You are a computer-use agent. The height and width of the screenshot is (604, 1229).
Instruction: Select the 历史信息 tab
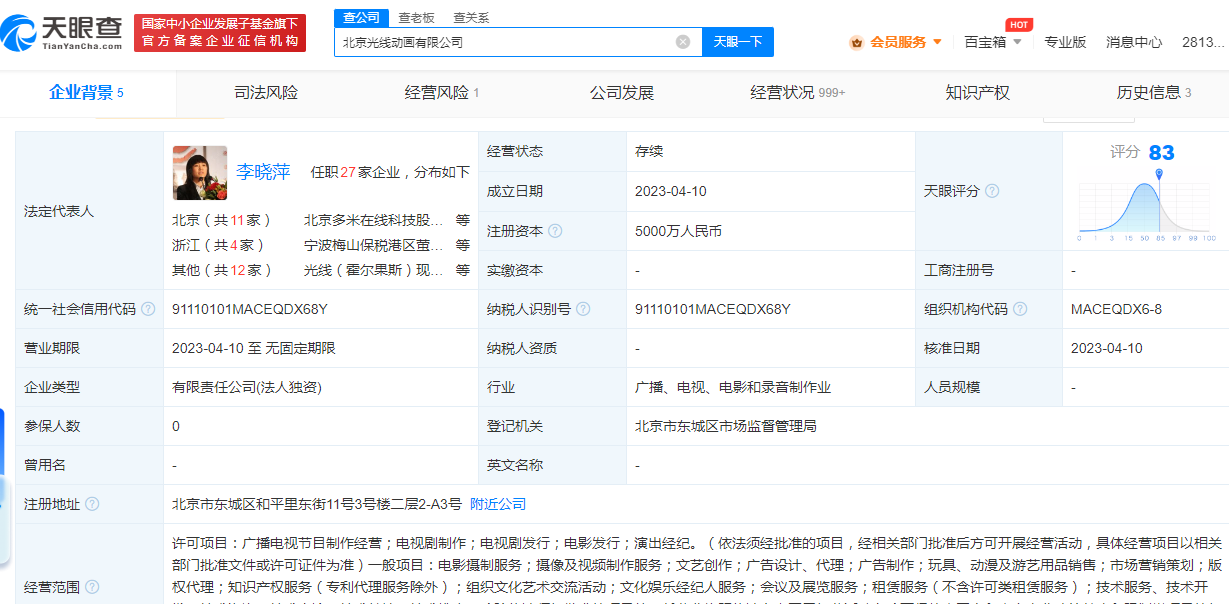click(x=1154, y=93)
